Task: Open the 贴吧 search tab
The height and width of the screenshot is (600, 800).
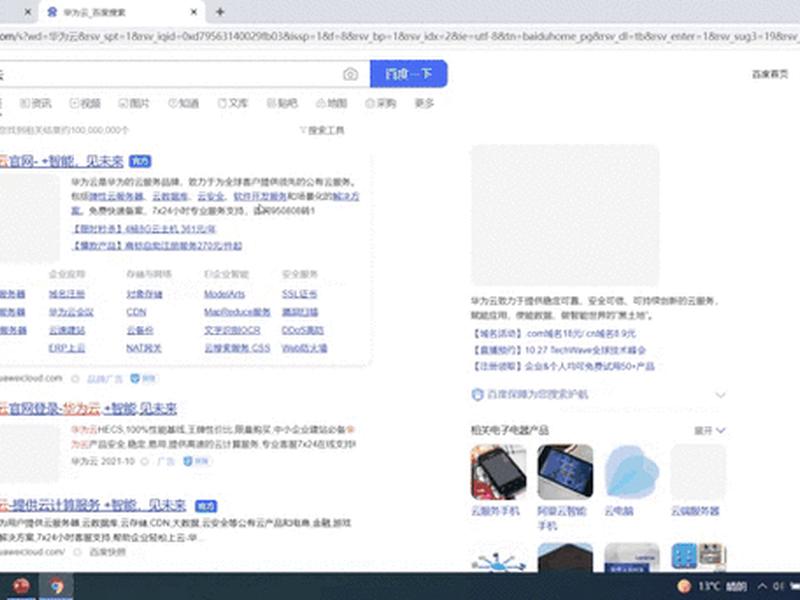Action: pyautogui.click(x=282, y=104)
